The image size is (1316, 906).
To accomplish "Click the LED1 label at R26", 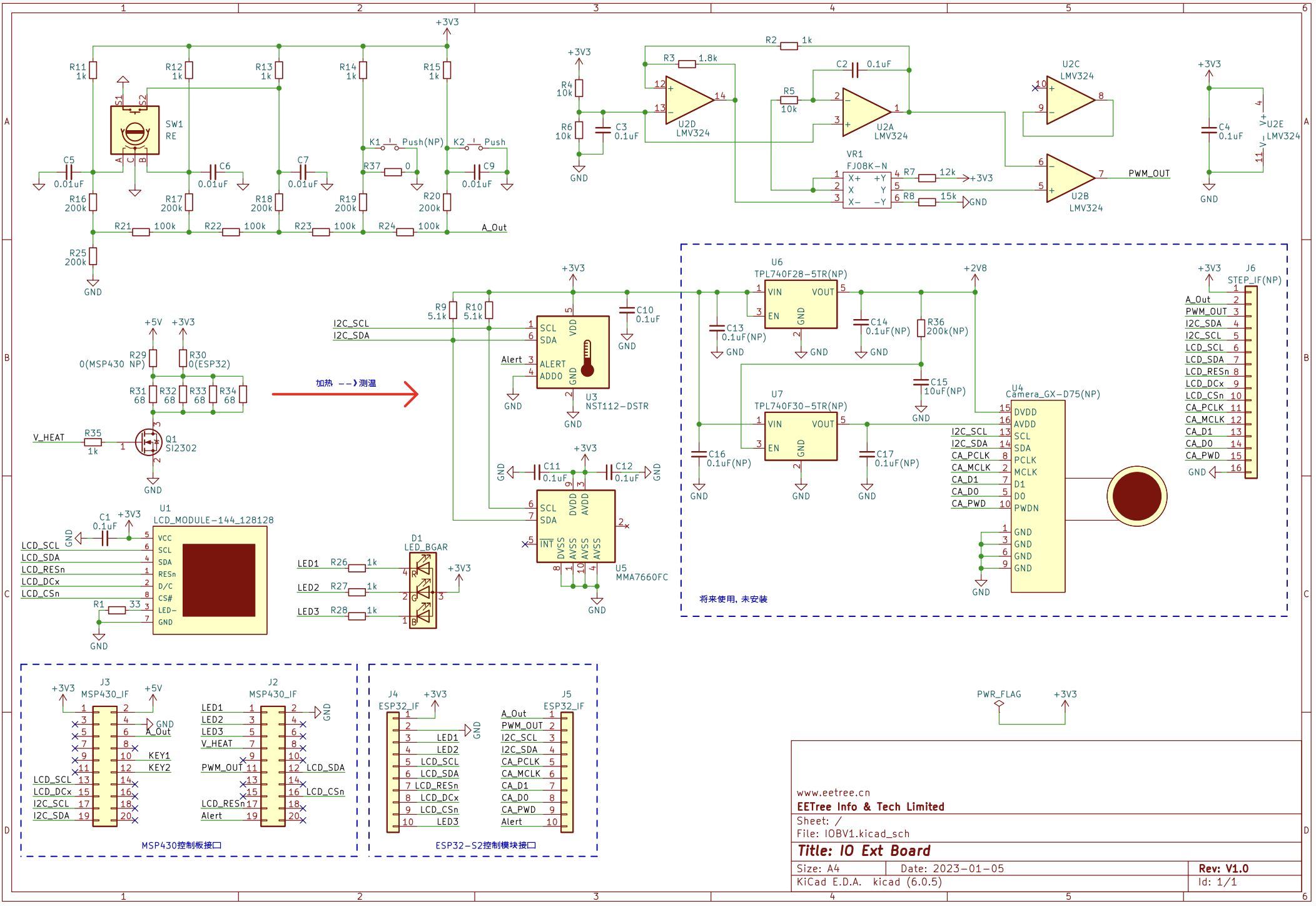I will coord(308,564).
